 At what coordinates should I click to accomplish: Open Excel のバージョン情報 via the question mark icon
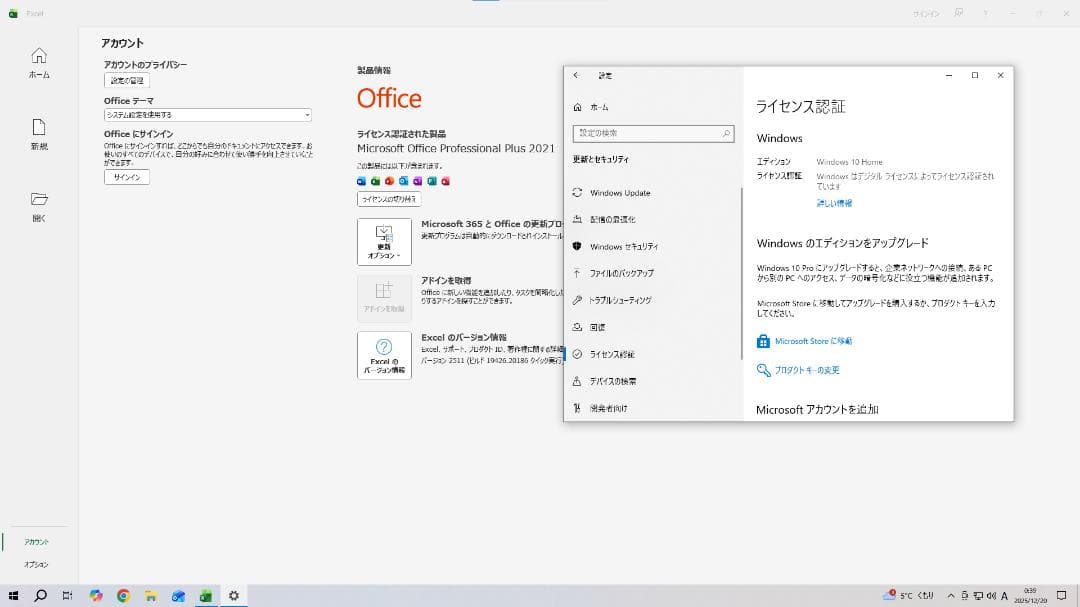coord(384,356)
